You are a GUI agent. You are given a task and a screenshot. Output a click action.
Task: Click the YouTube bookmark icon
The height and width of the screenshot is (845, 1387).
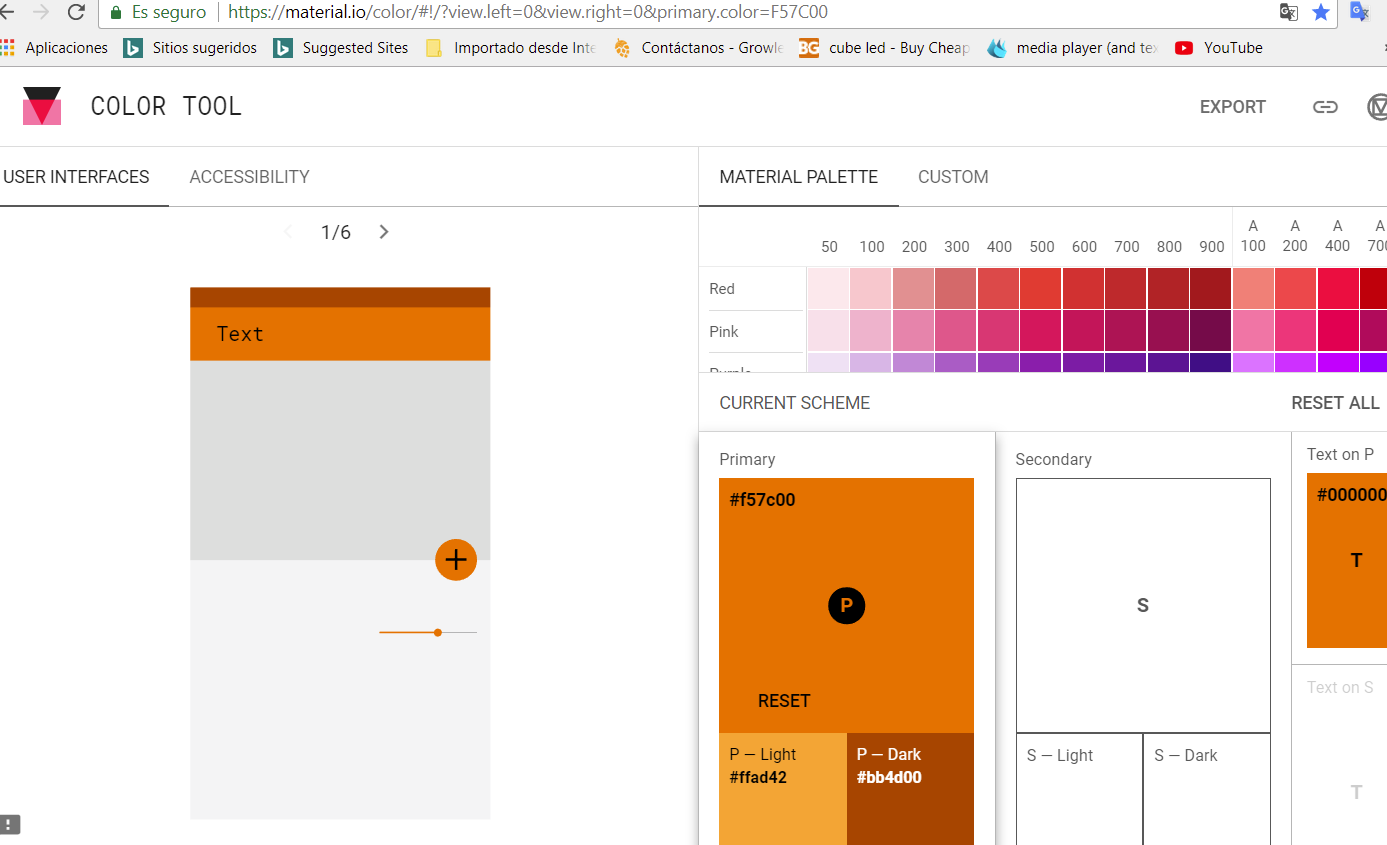[x=1184, y=47]
